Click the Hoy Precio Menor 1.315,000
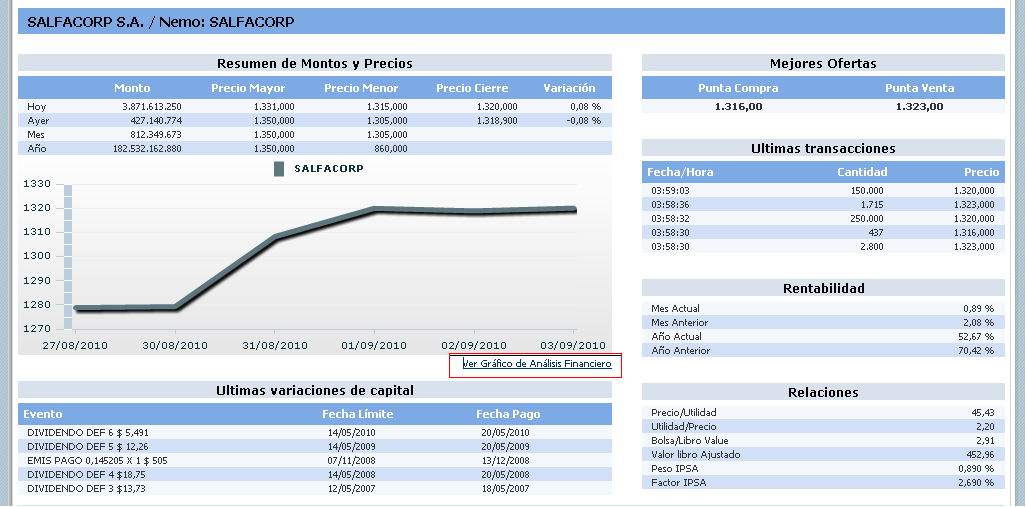This screenshot has width=1027, height=507. (x=386, y=106)
